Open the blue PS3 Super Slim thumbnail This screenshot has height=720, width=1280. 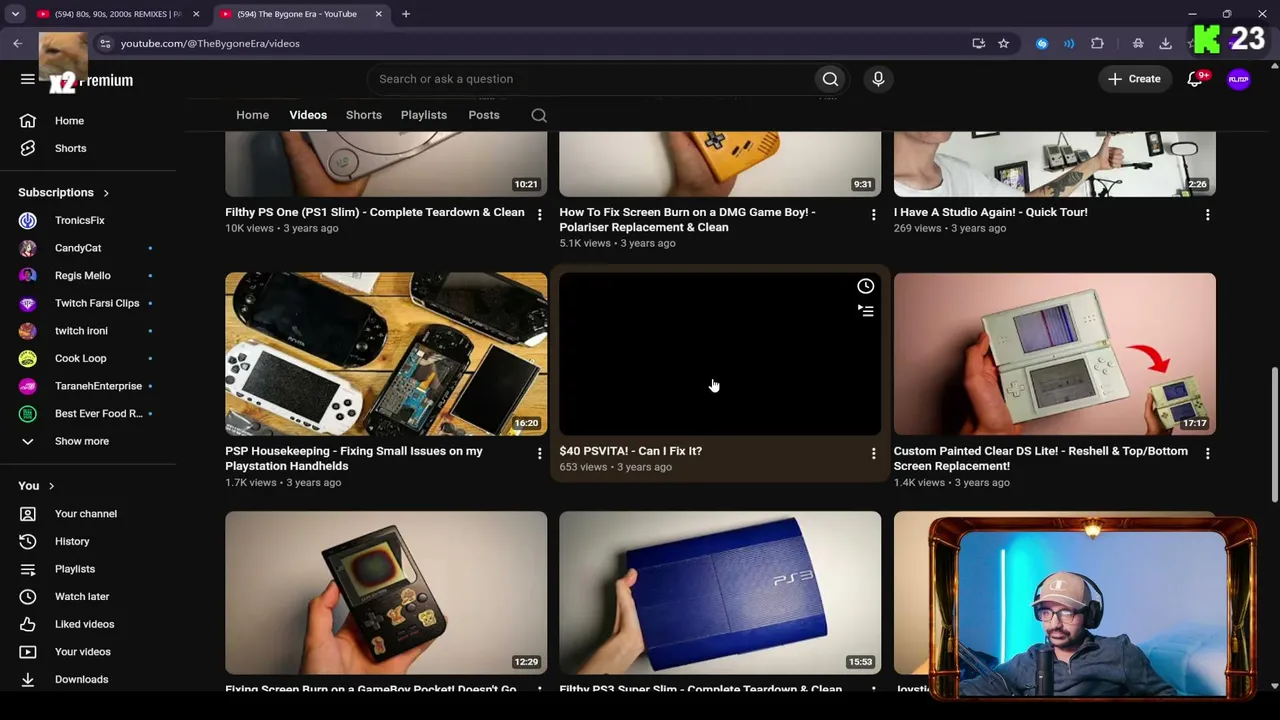tap(720, 593)
